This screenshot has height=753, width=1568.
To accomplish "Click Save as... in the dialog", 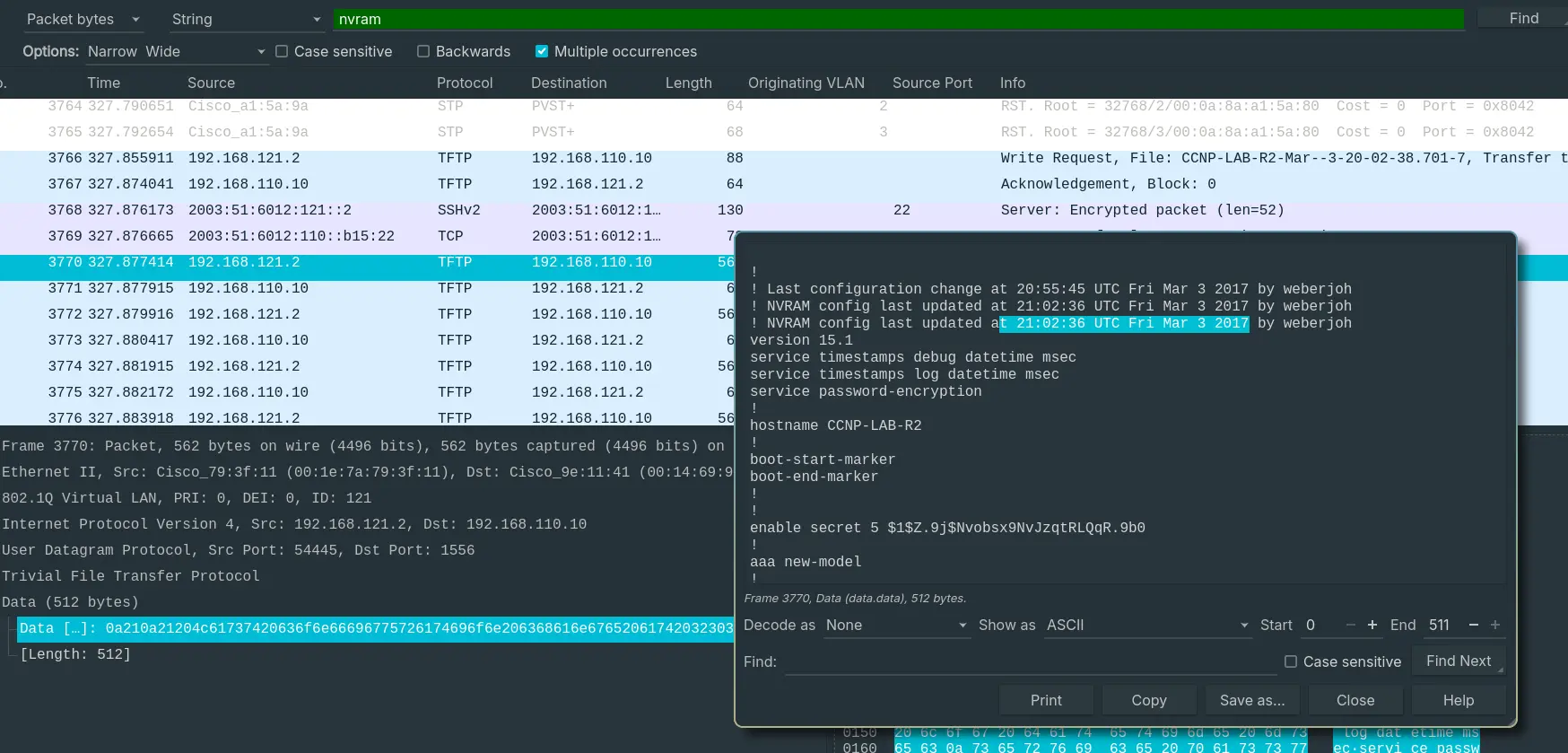I will tap(1251, 700).
